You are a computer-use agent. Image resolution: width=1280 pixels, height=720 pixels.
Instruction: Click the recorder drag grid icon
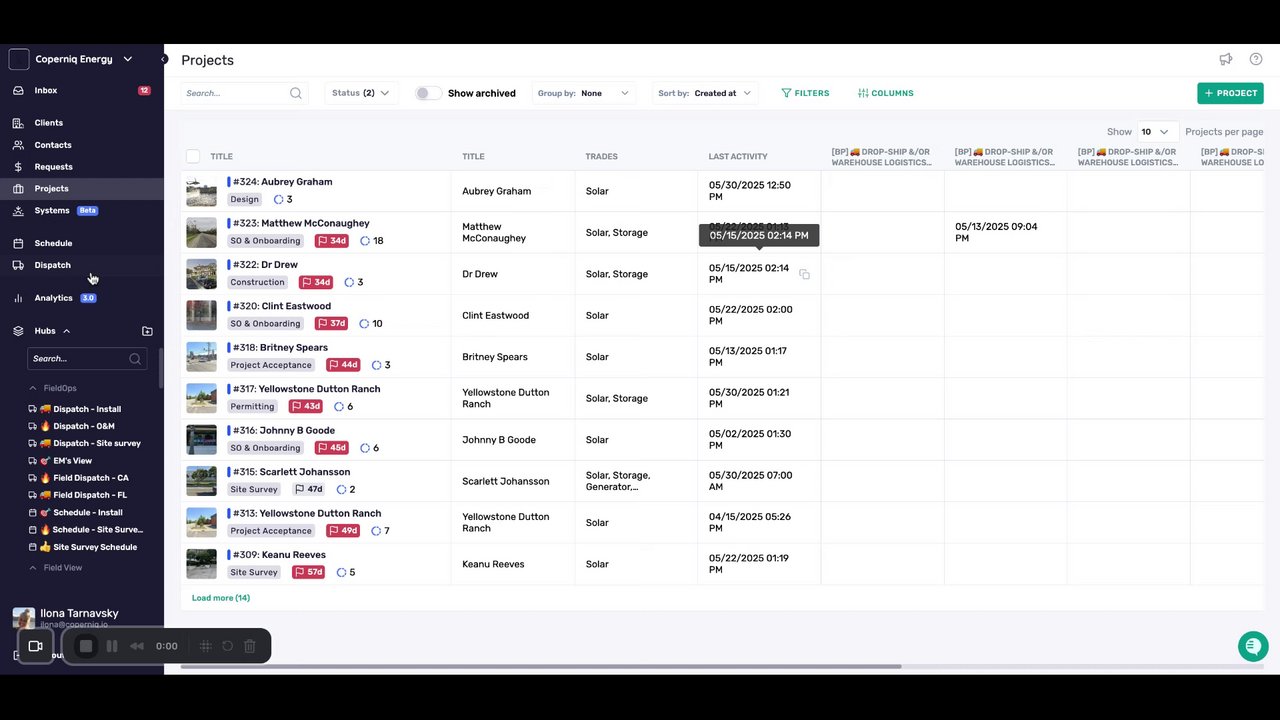[205, 646]
